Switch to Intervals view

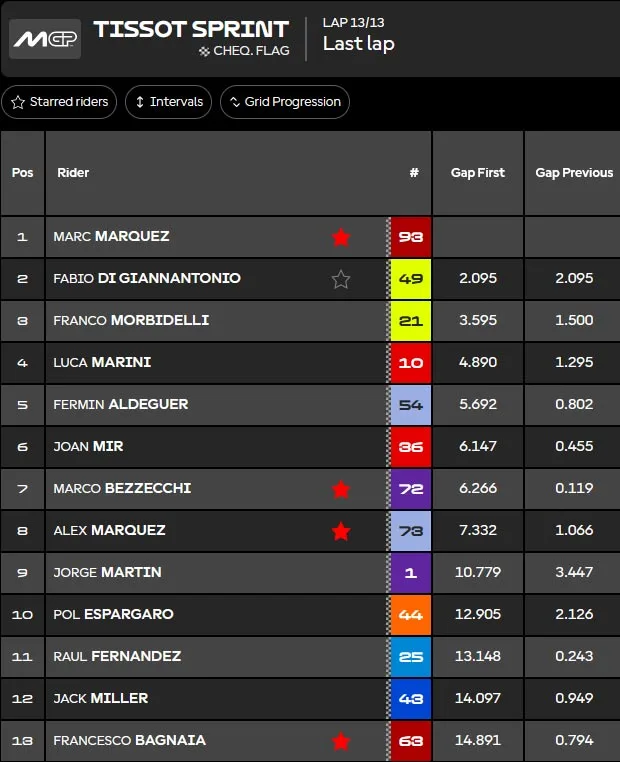tap(168, 102)
